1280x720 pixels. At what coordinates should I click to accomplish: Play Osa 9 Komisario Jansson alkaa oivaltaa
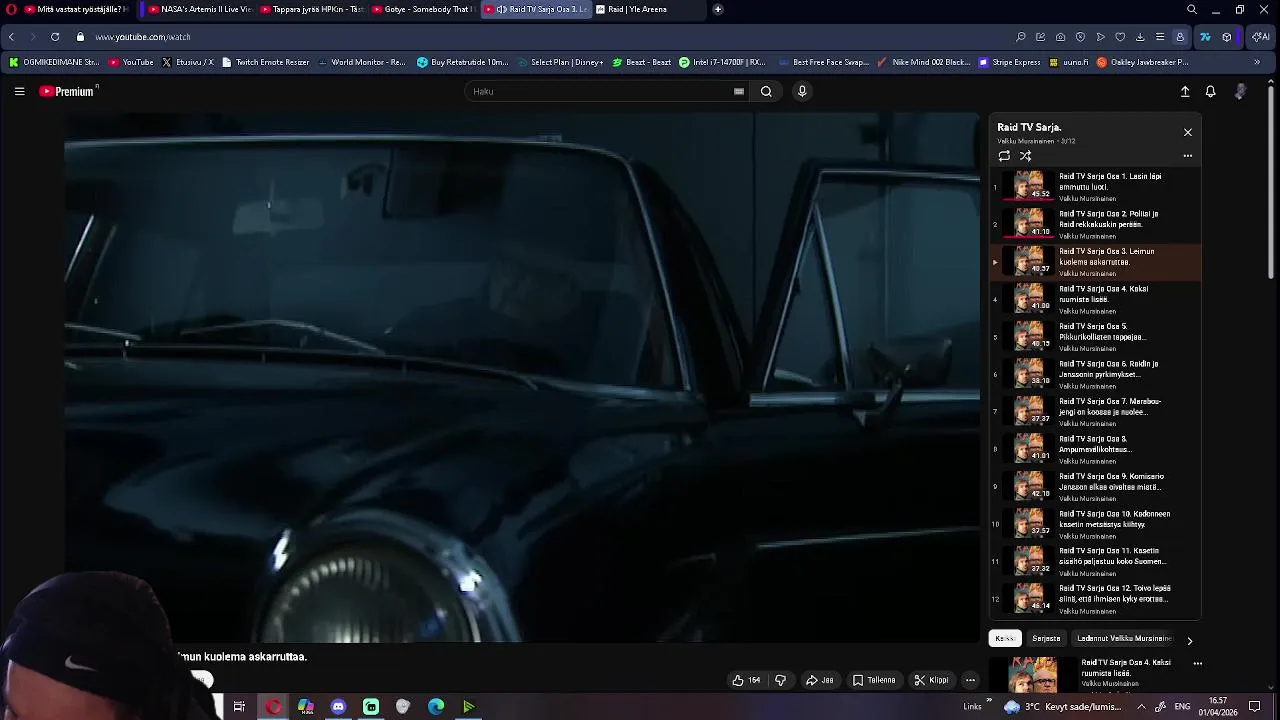tap(1095, 486)
